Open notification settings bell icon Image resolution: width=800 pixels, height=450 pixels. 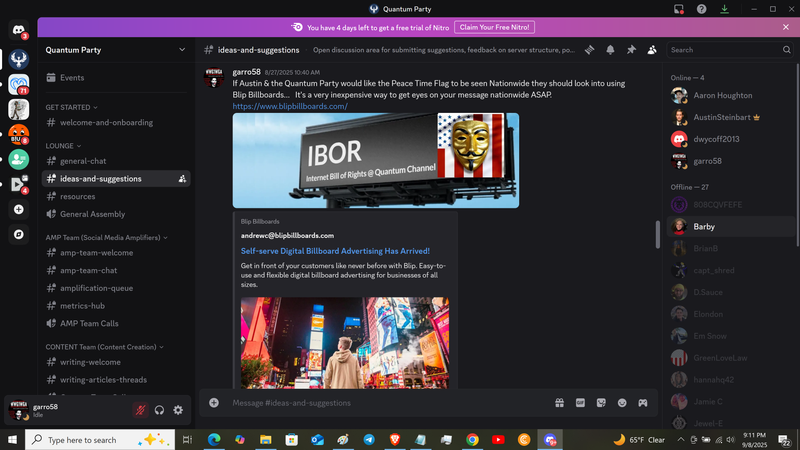[610, 50]
